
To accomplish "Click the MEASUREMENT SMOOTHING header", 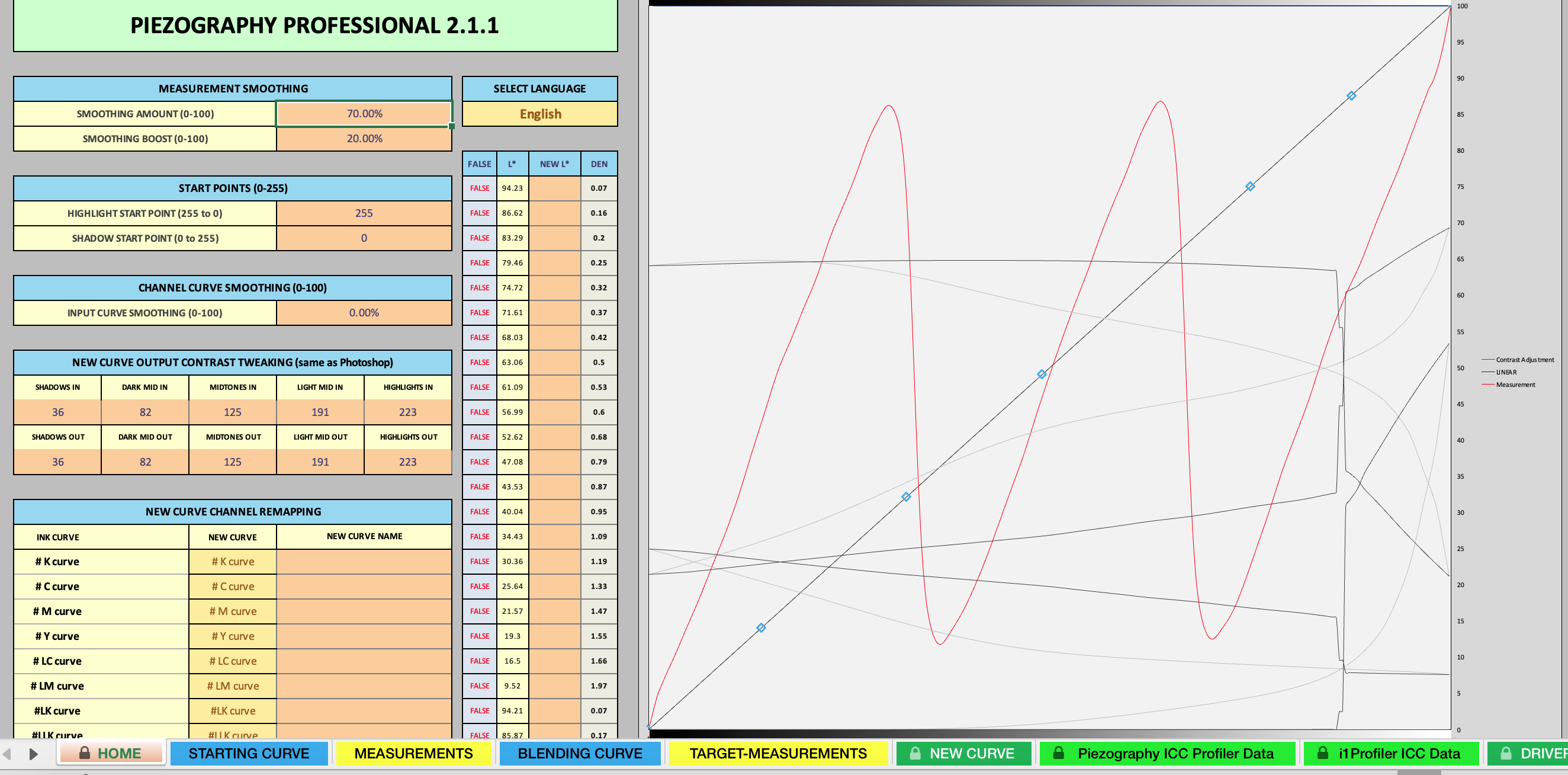I will 233,89.
